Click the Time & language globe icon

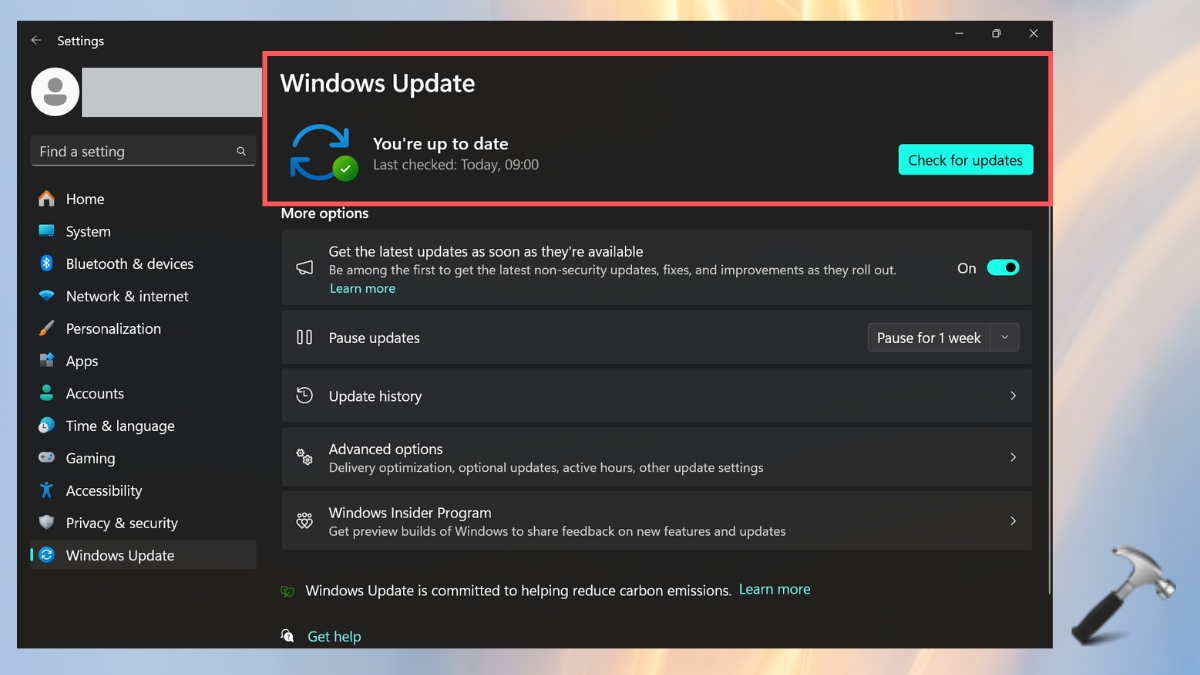pos(46,425)
